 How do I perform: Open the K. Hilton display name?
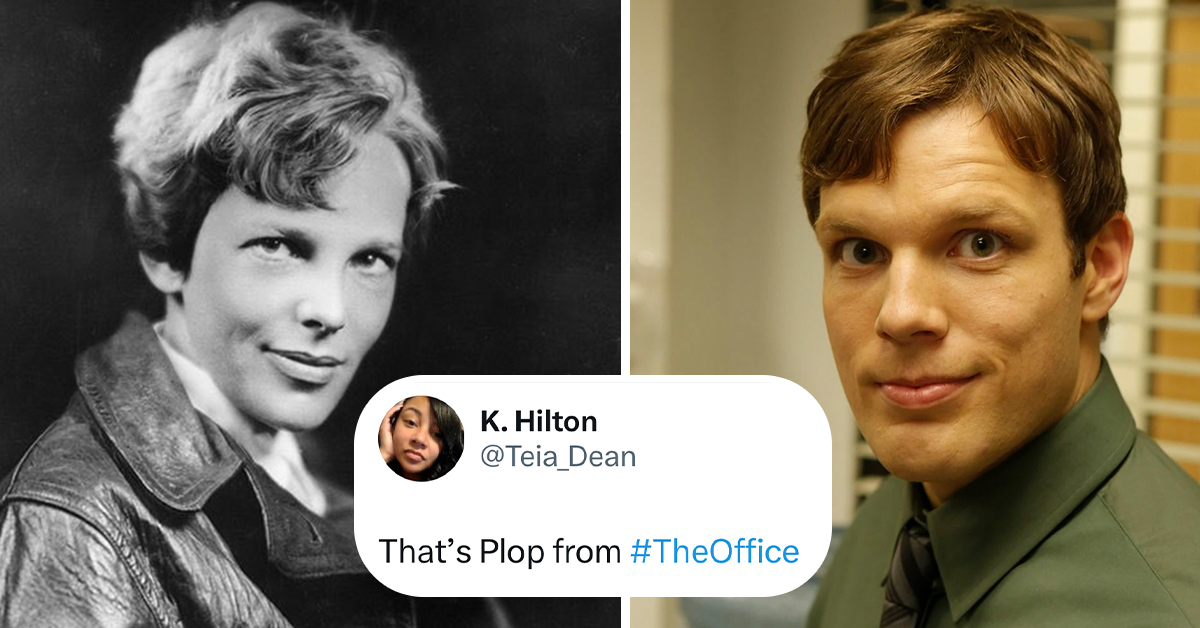point(539,421)
